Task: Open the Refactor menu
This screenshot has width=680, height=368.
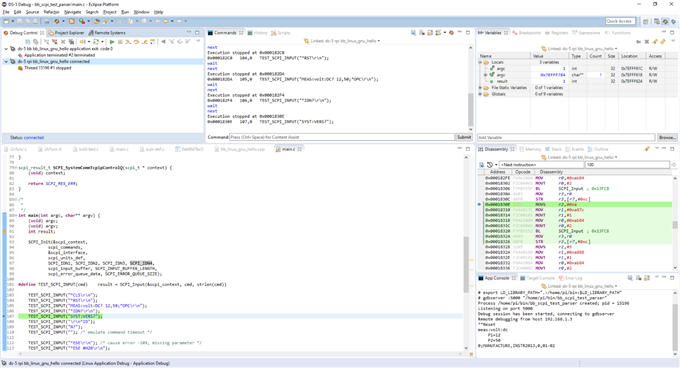Action: (51, 12)
